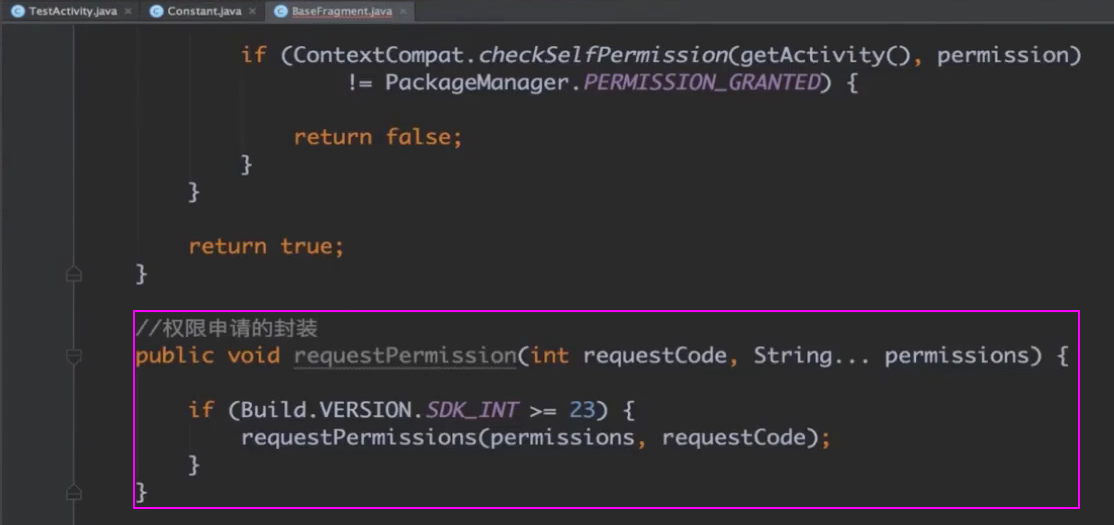Click the BaseFragment.java class file icon

(281, 11)
